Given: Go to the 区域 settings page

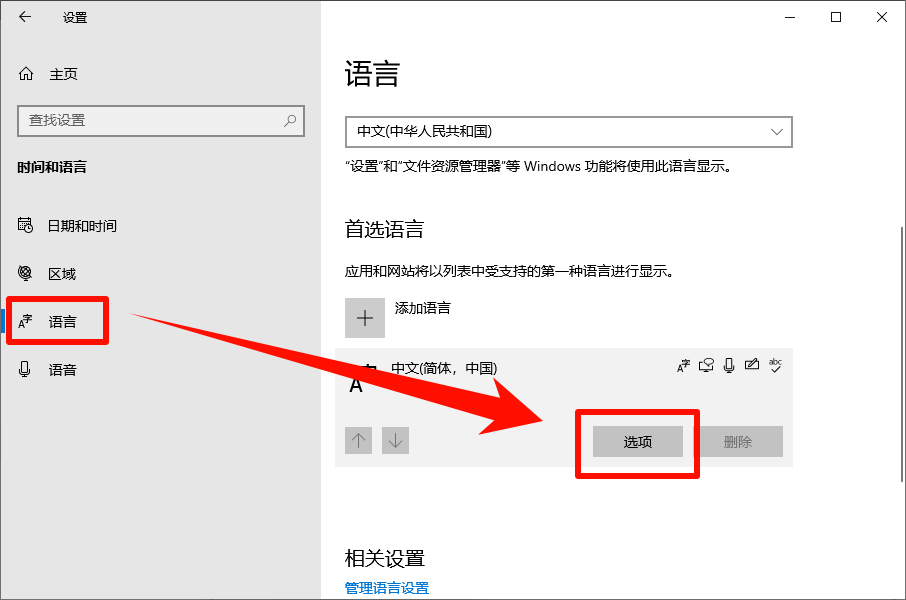Looking at the screenshot, I should [62, 274].
